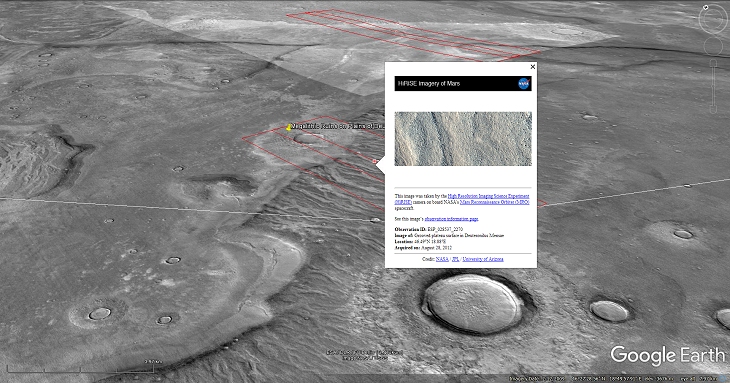Image resolution: width=730 pixels, height=383 pixels.
Task: Open the observation information page link
Action: click(451, 219)
